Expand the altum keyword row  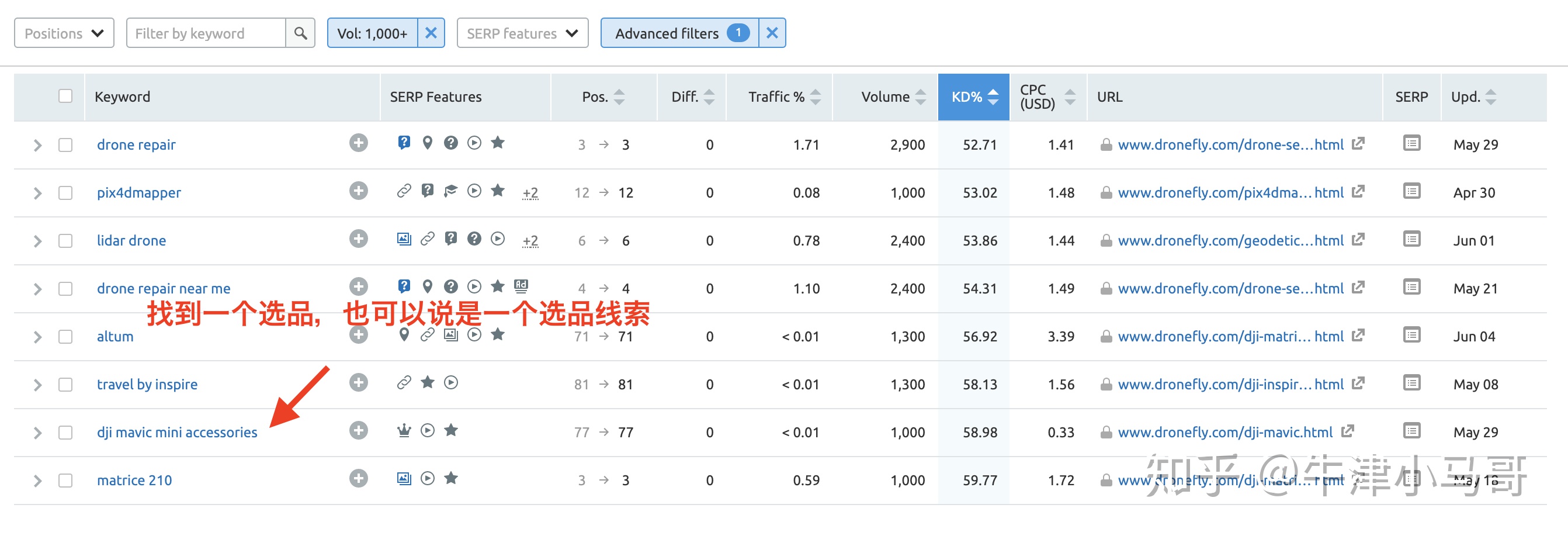[x=38, y=337]
